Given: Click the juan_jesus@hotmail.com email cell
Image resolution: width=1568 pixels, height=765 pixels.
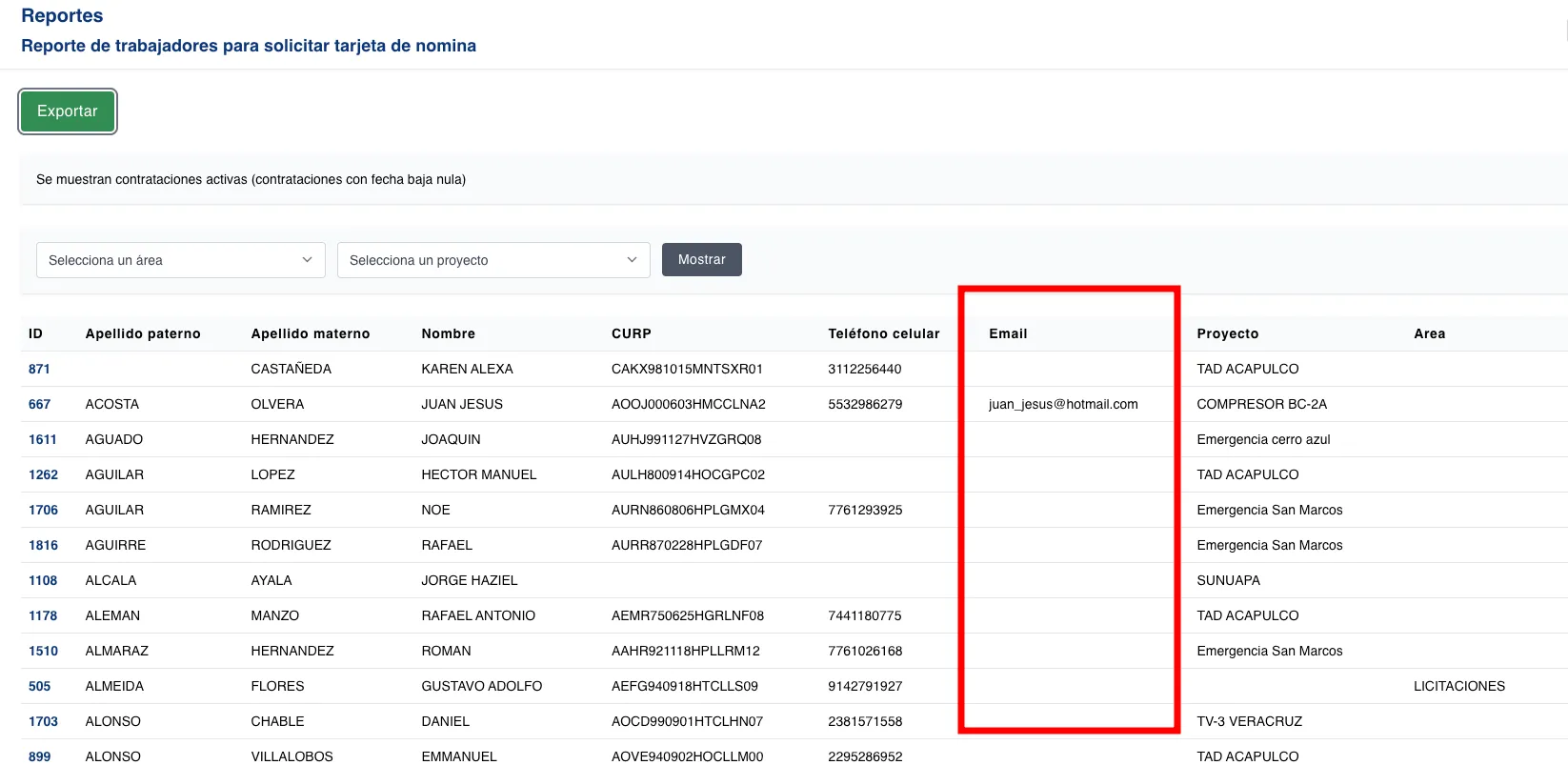Looking at the screenshot, I should (1063, 404).
